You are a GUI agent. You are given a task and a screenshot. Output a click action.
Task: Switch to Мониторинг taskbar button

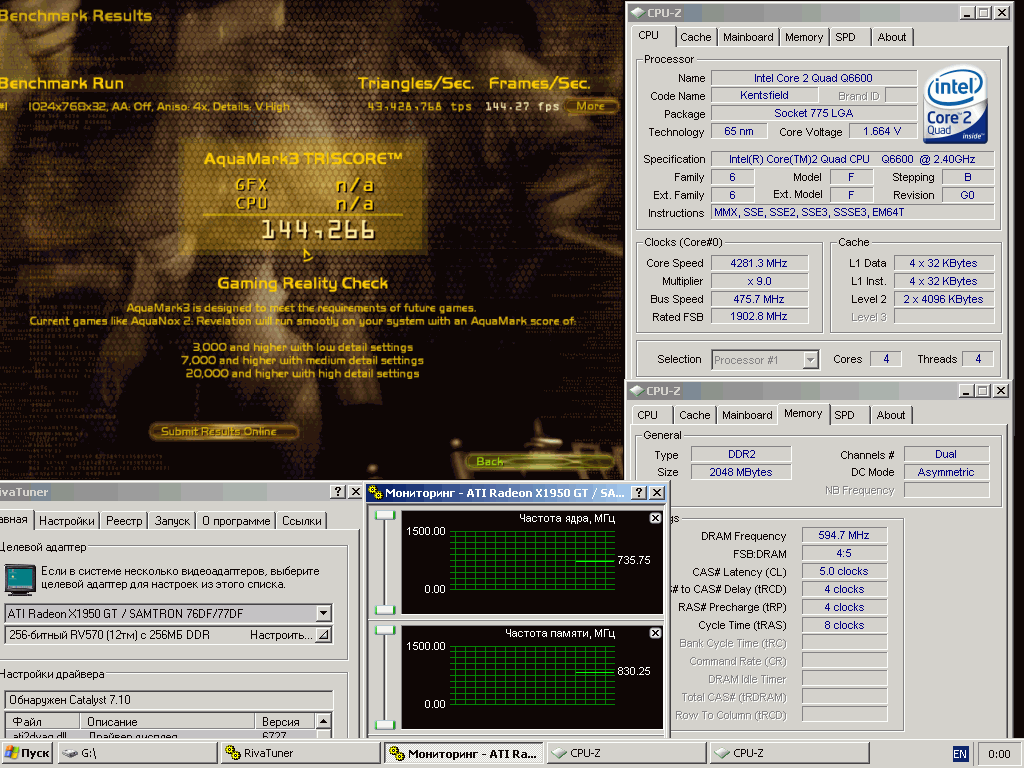(464, 753)
